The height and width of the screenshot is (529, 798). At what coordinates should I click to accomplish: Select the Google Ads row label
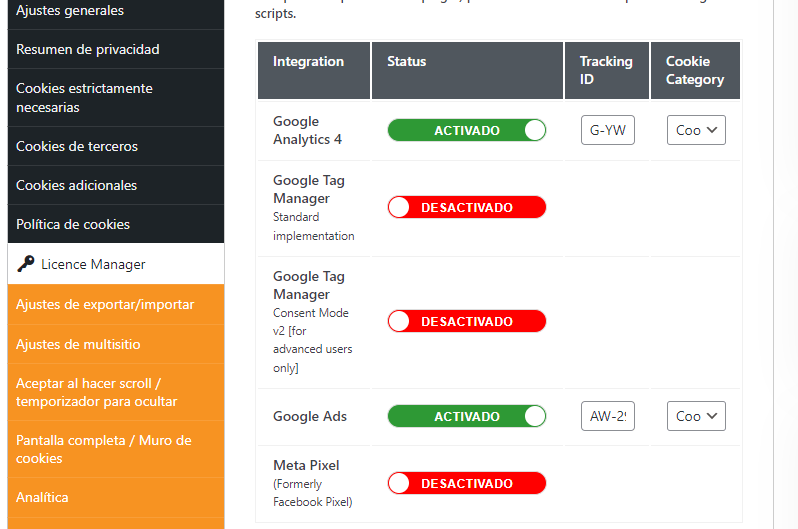(x=310, y=416)
